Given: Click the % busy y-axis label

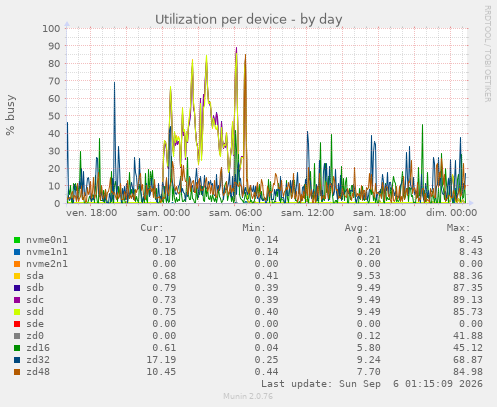Looking at the screenshot, I should click(10, 115).
